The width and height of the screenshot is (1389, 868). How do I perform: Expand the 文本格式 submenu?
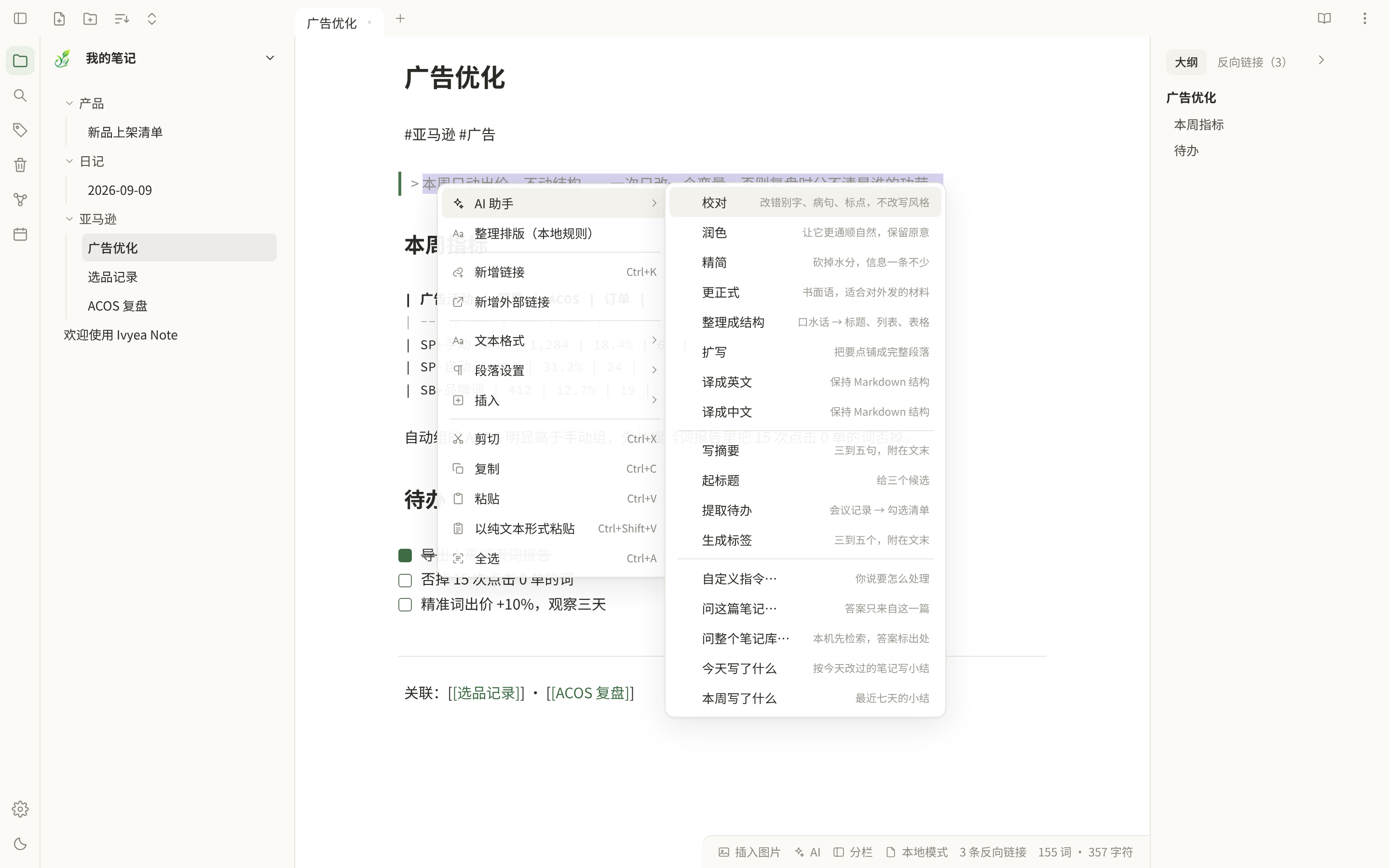click(553, 340)
